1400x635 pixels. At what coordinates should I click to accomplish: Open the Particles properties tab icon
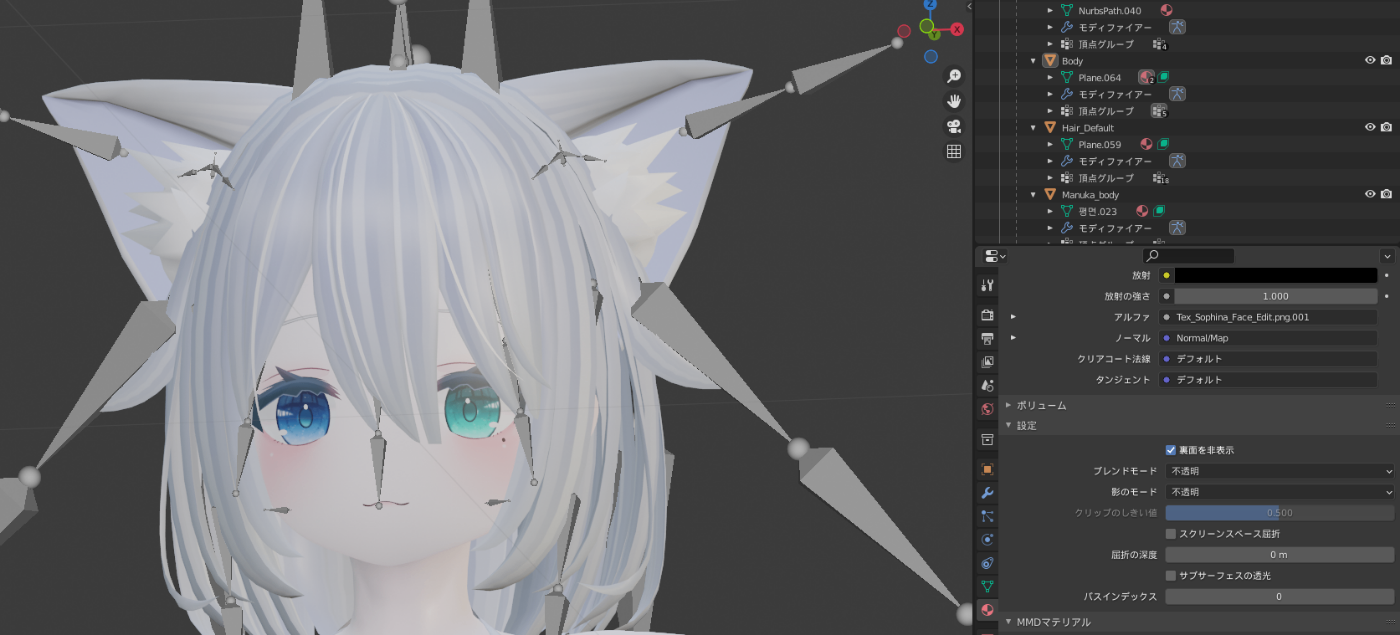pos(987,516)
